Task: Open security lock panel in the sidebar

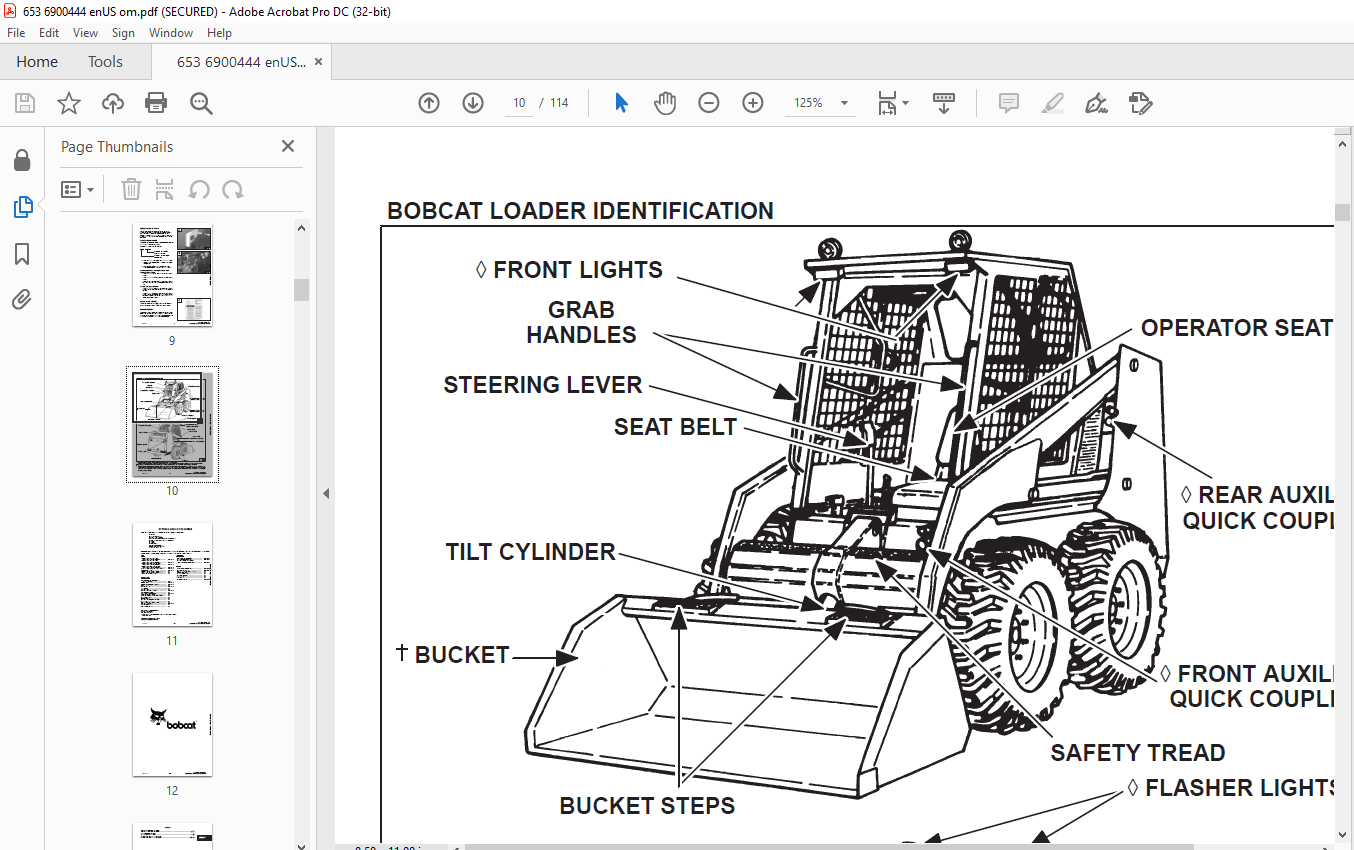Action: point(22,160)
